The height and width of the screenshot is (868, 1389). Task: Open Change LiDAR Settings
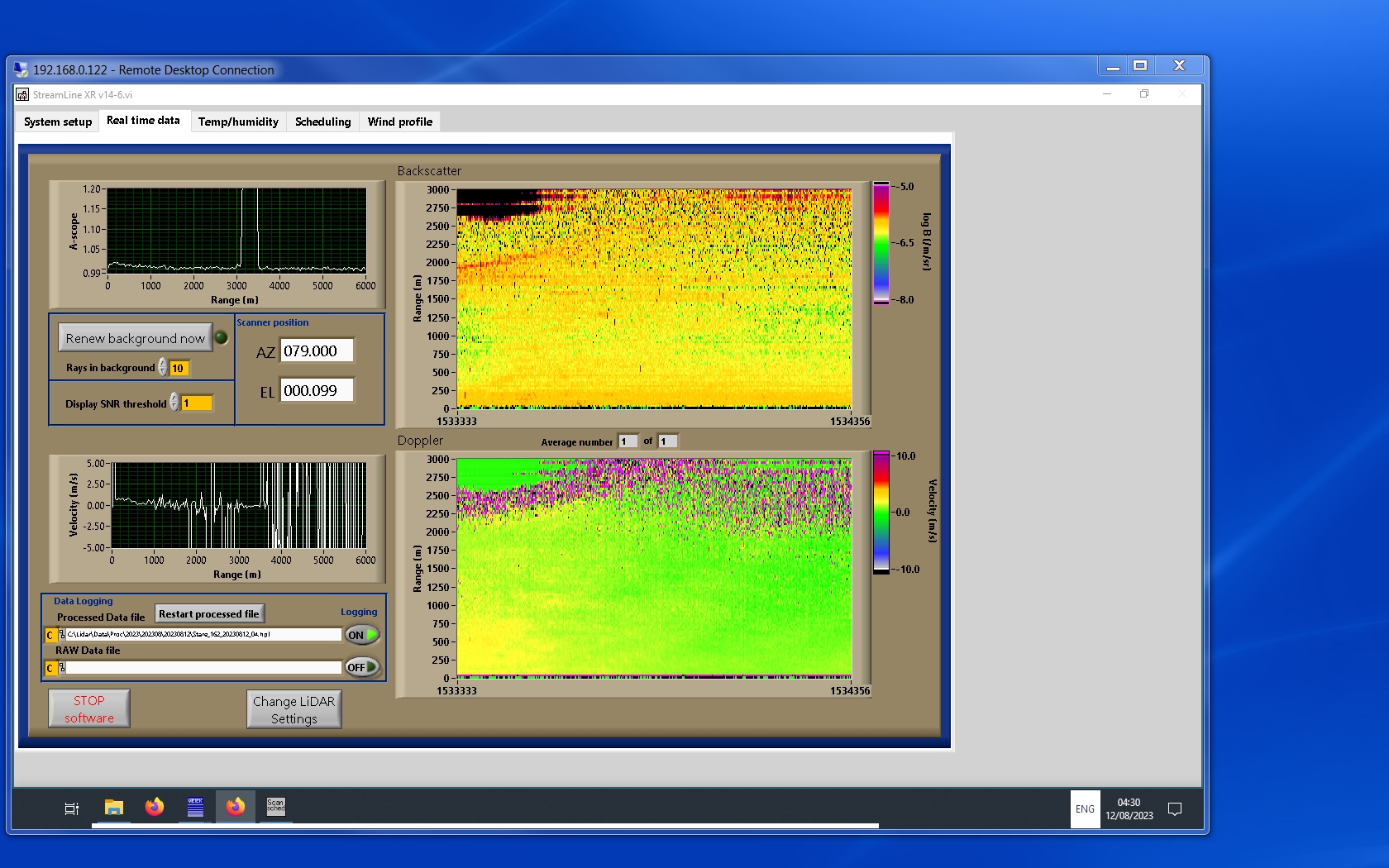pyautogui.click(x=294, y=709)
